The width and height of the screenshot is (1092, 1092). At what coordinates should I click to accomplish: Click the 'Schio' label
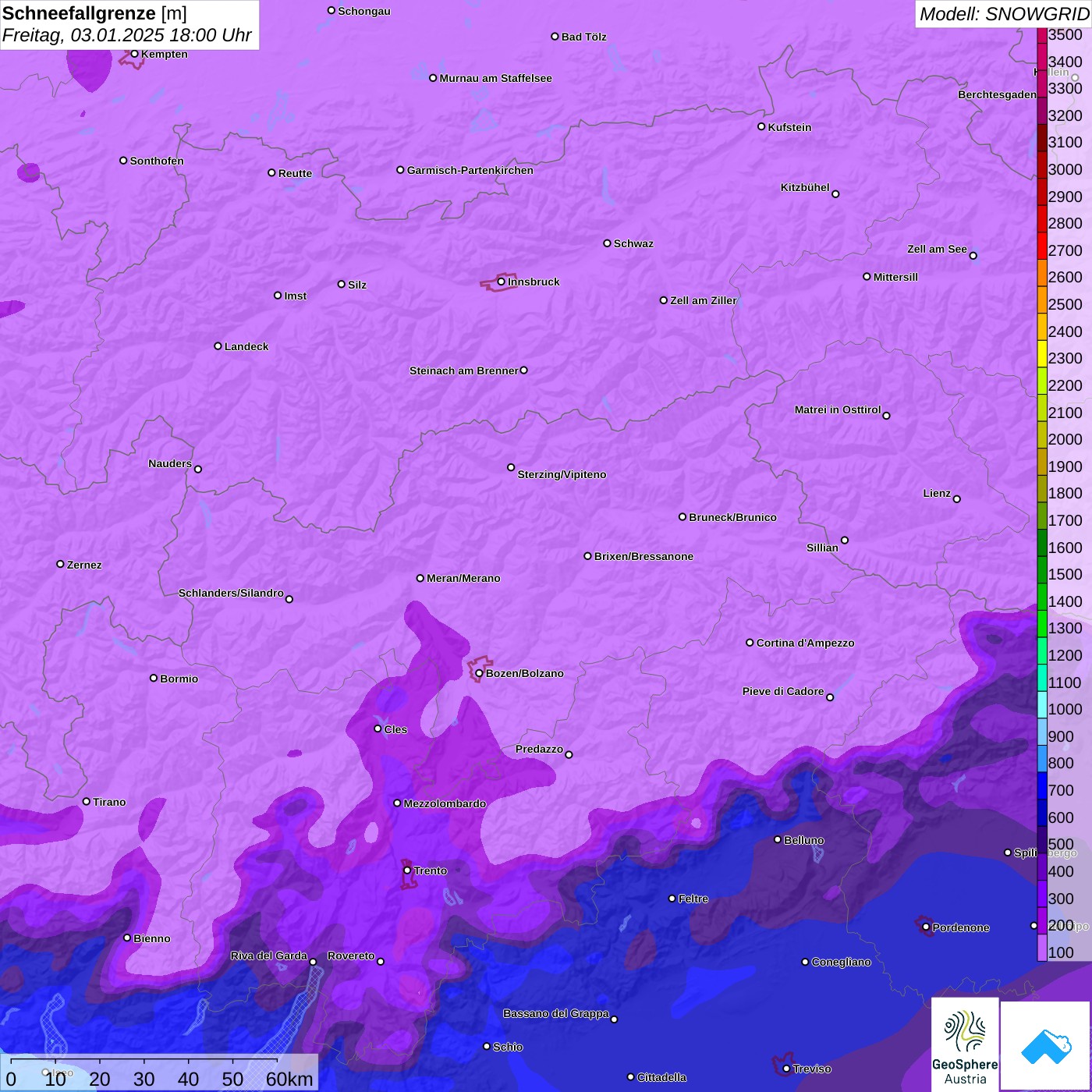click(x=508, y=1047)
